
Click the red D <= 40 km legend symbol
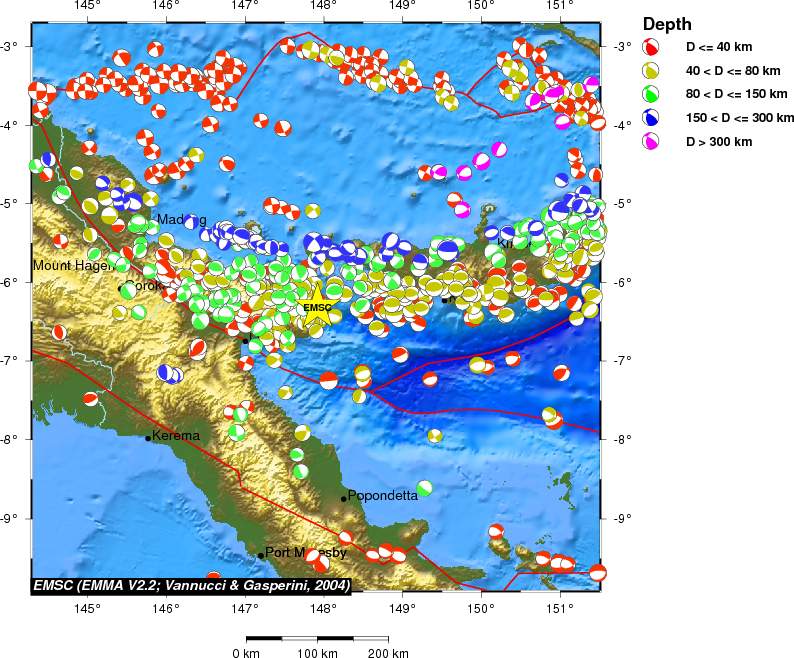click(650, 47)
